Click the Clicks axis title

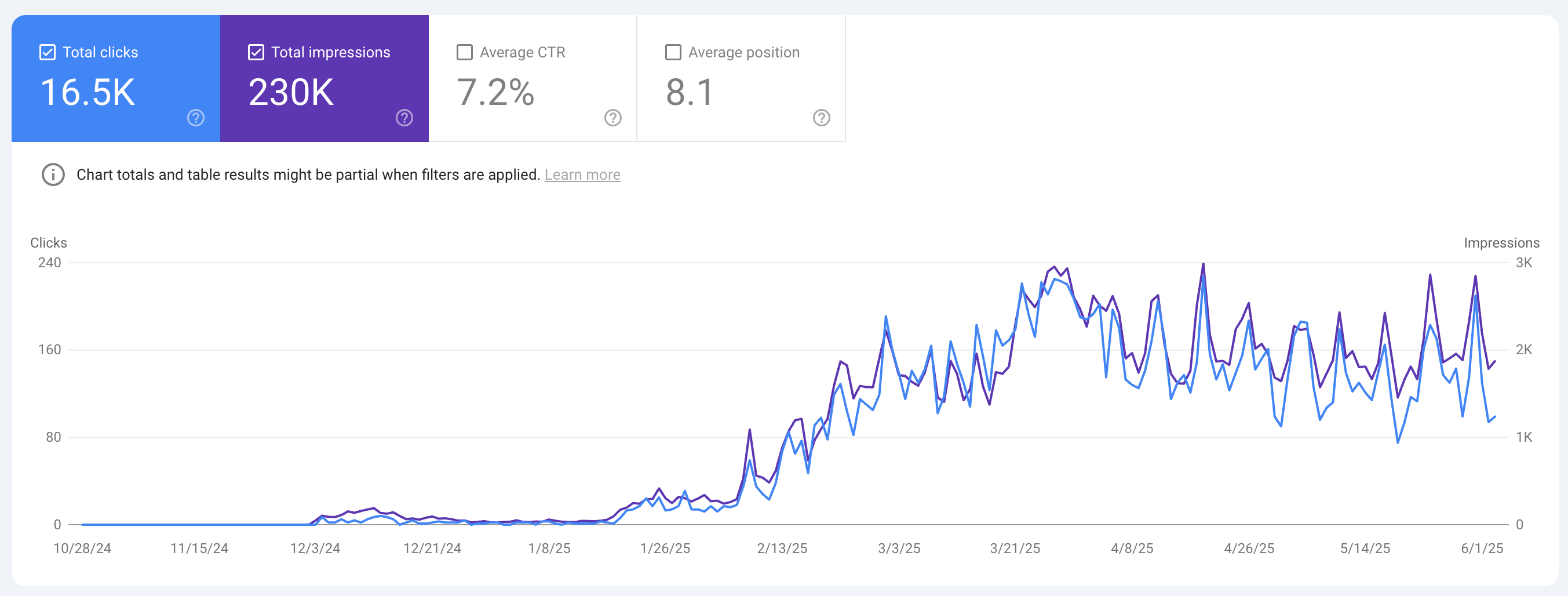(x=49, y=242)
